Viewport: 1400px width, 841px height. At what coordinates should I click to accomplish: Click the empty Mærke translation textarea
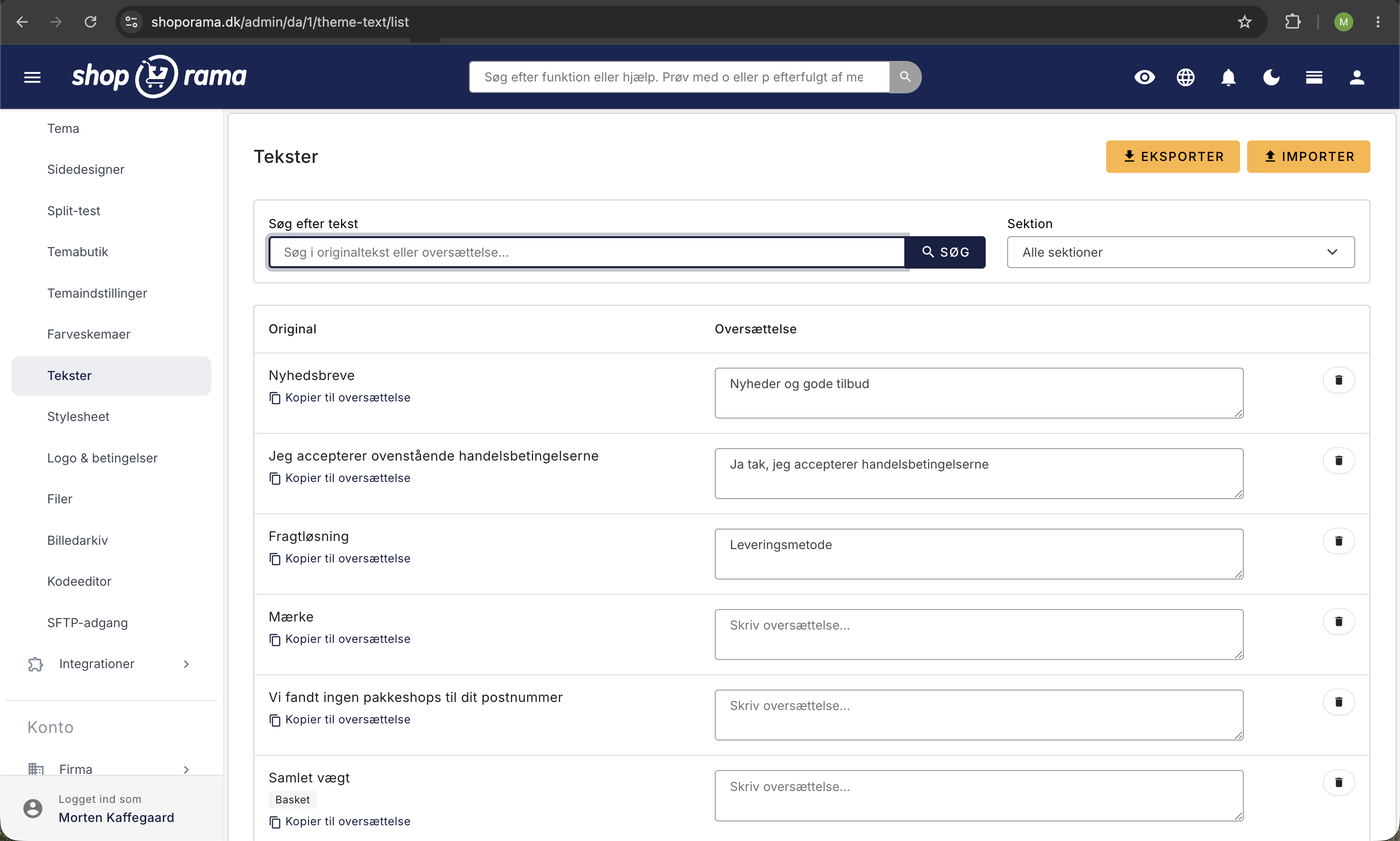point(979,634)
